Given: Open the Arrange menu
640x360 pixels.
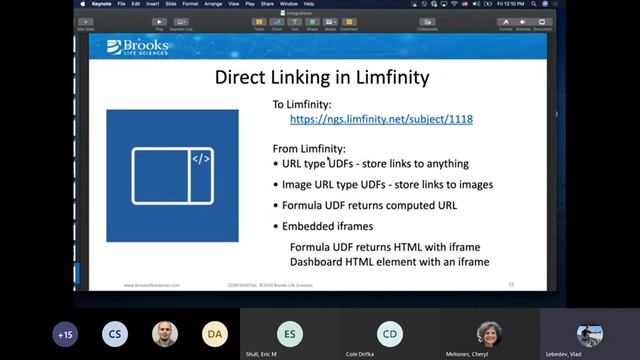Looking at the screenshot, I should pyautogui.click(x=213, y=4).
